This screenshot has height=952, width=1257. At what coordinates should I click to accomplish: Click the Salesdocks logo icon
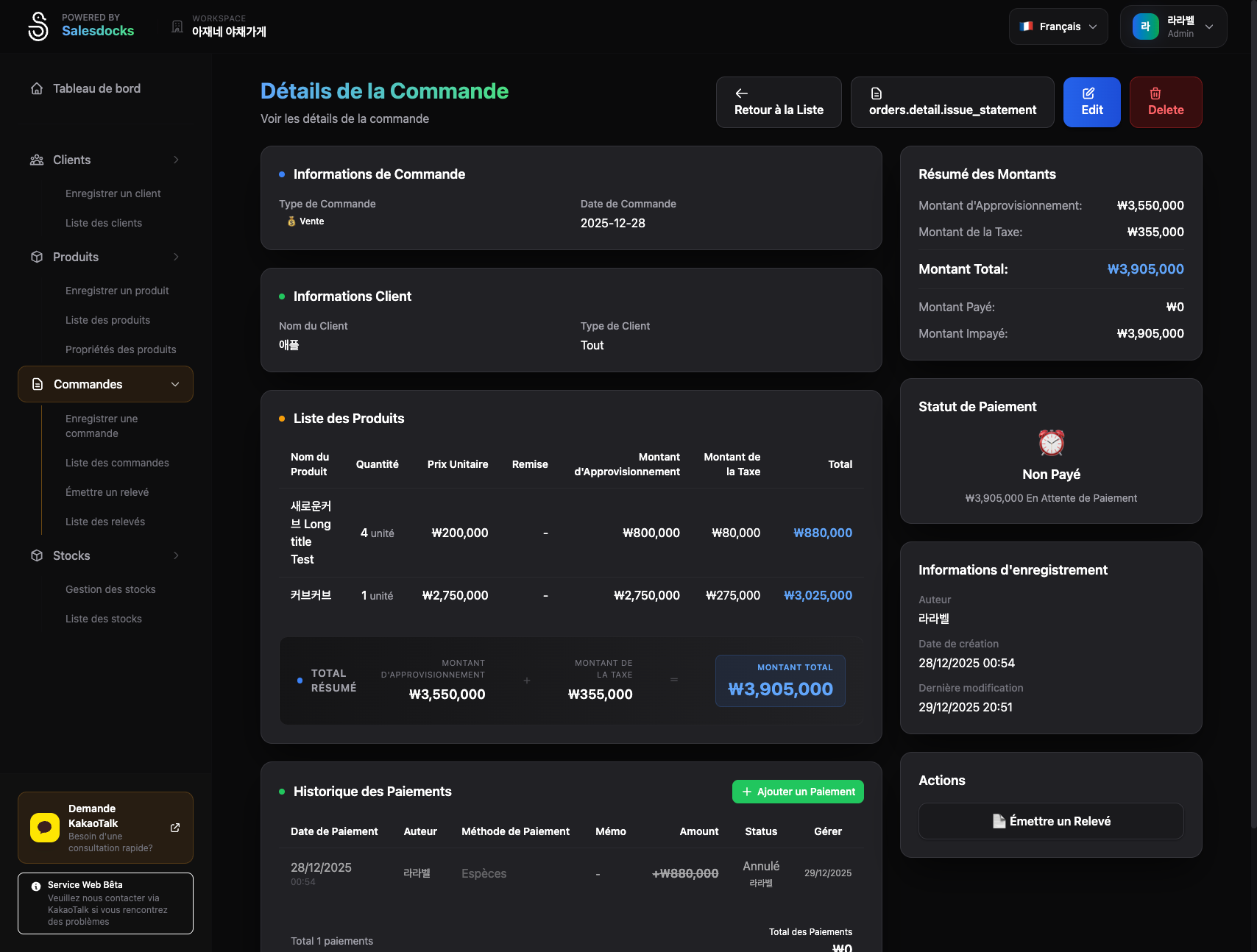[x=38, y=26]
